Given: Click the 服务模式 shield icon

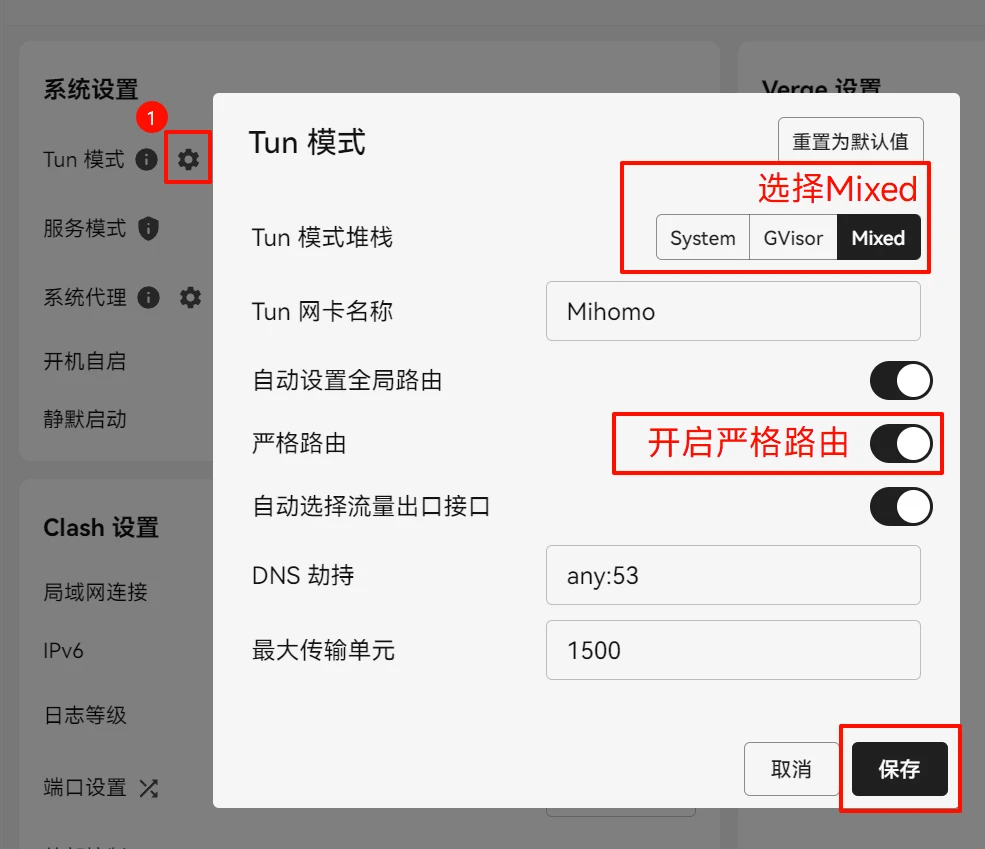Looking at the screenshot, I should pyautogui.click(x=148, y=228).
